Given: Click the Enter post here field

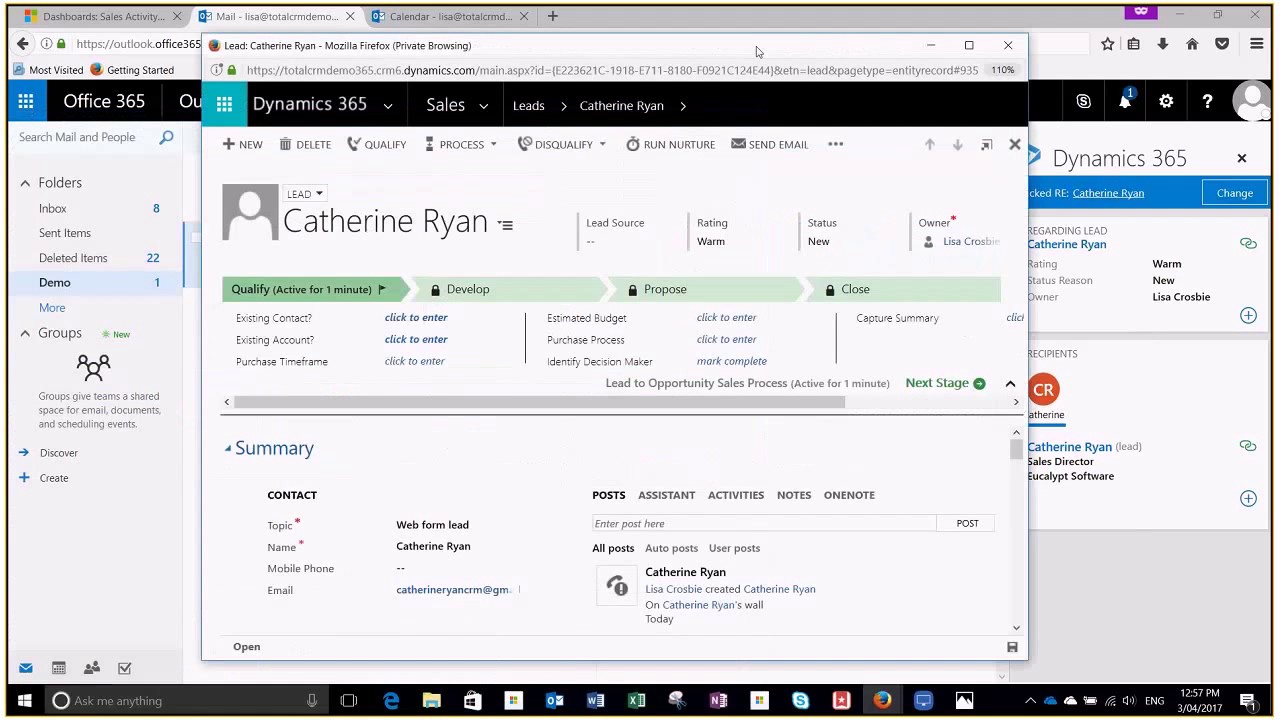Looking at the screenshot, I should click(700, 523).
